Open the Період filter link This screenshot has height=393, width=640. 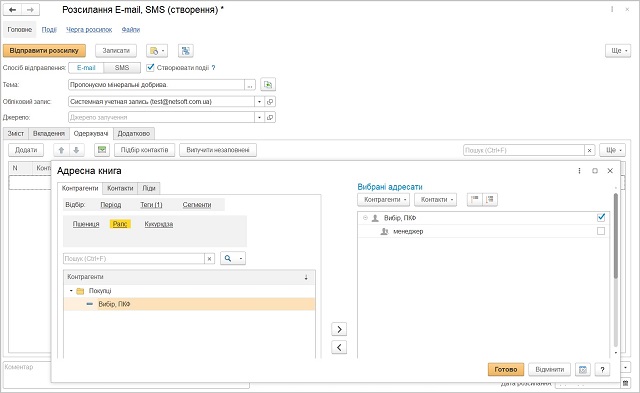(111, 205)
